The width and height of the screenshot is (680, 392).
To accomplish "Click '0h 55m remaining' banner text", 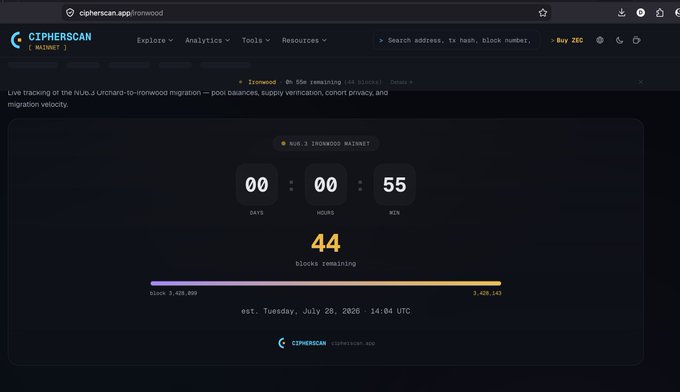I will [x=313, y=82].
